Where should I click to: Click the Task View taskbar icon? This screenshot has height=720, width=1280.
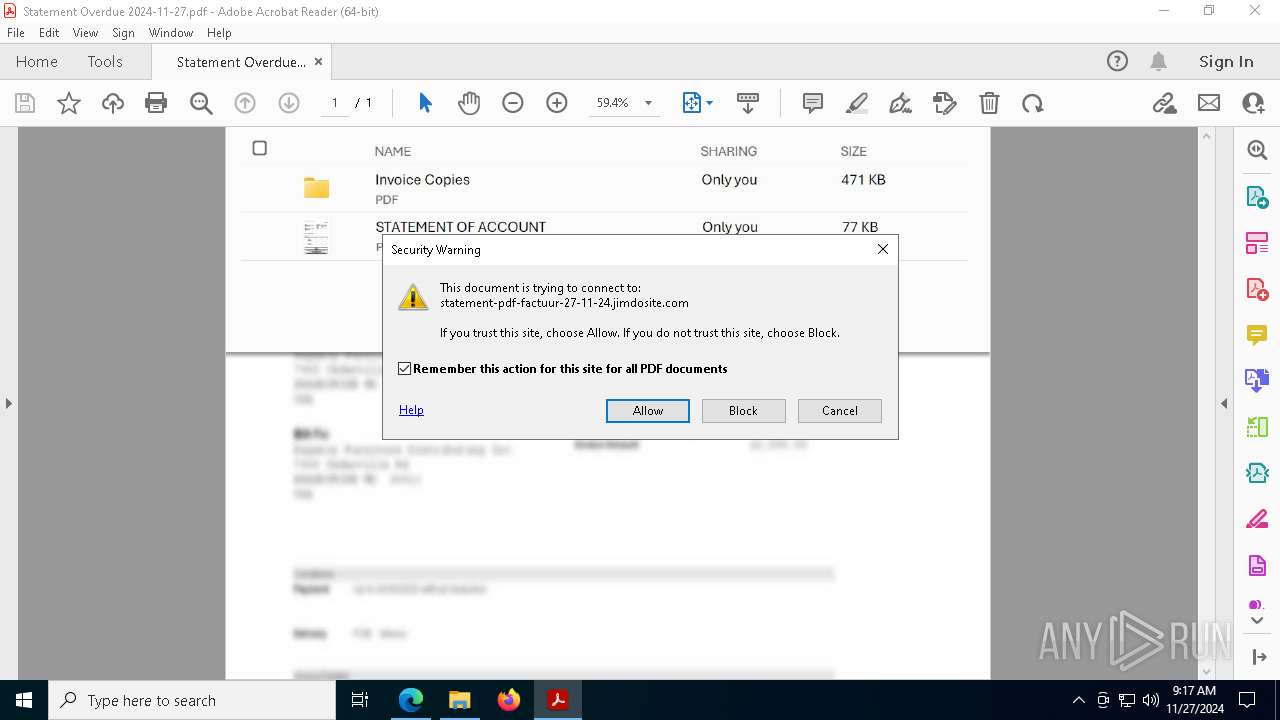[x=361, y=700]
